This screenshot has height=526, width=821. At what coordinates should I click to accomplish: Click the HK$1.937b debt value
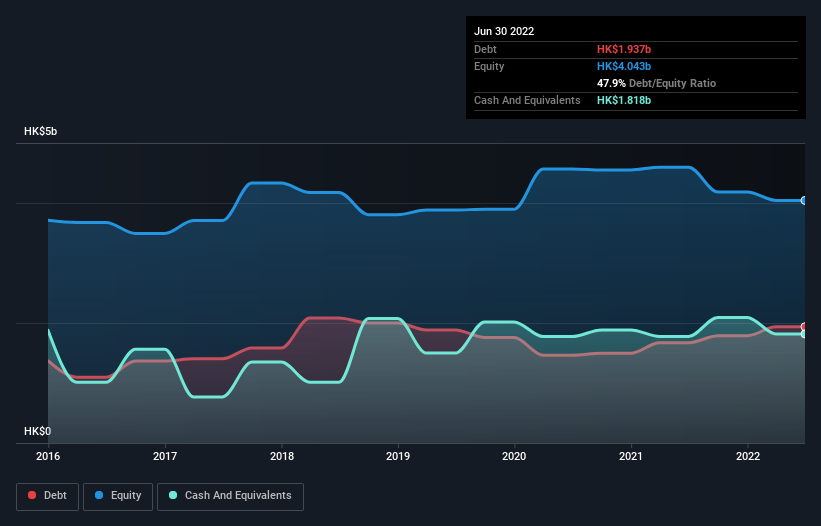tap(624, 49)
